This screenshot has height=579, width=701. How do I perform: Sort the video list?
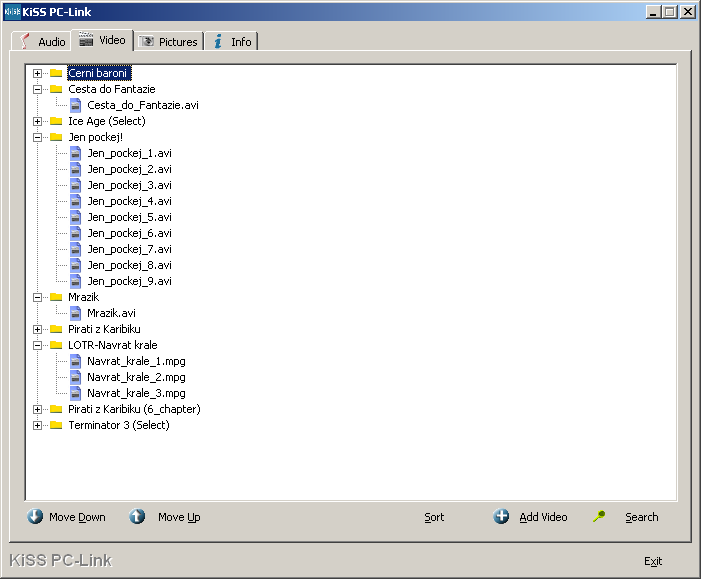point(434,517)
